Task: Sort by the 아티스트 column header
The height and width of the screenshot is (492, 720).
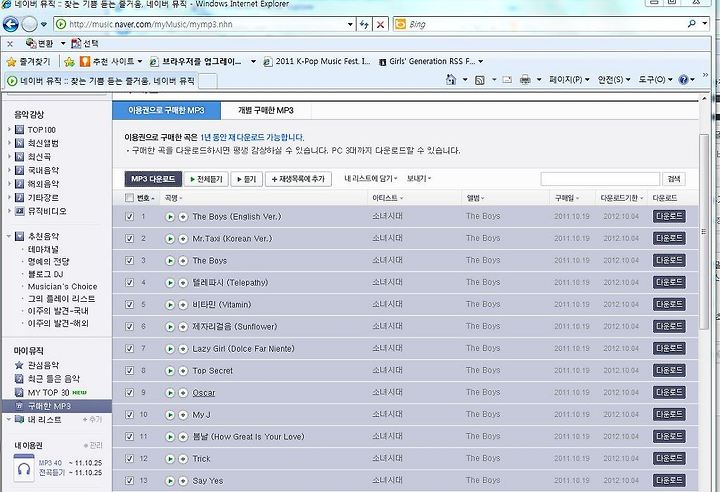Action: click(x=388, y=198)
